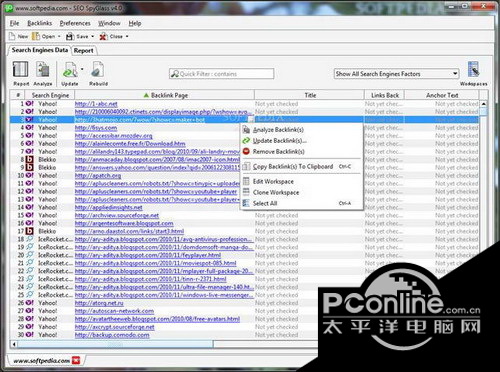Click the vertical scrollbar up arrow

point(483,104)
